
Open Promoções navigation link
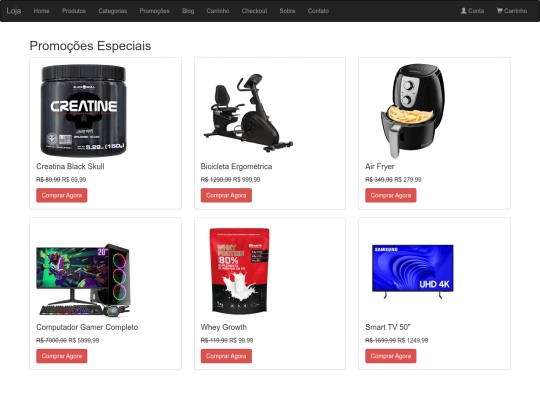154,11
